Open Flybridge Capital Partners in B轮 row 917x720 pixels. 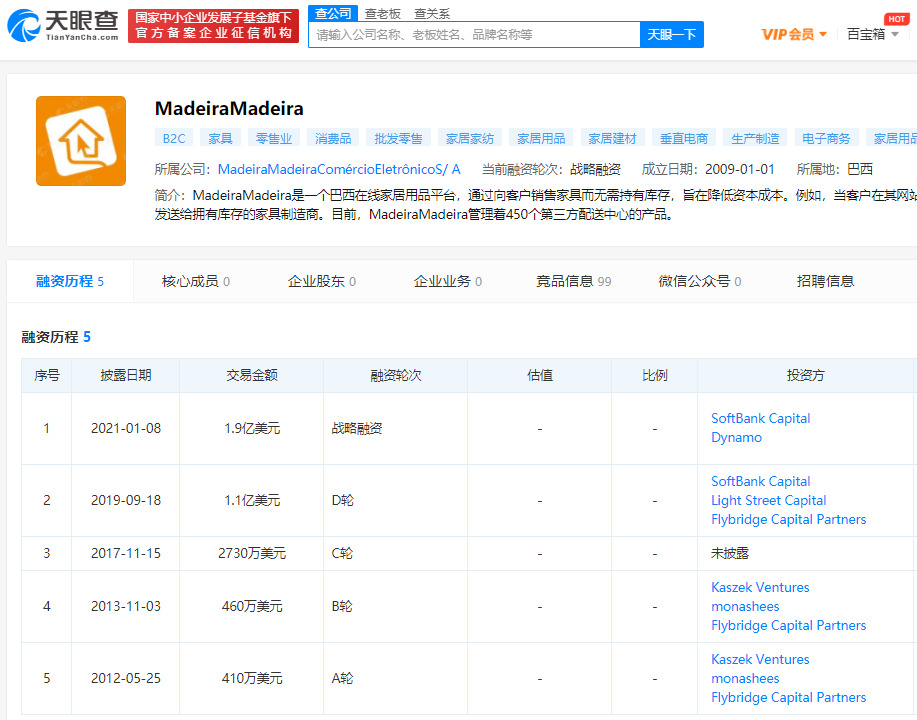tap(788, 625)
